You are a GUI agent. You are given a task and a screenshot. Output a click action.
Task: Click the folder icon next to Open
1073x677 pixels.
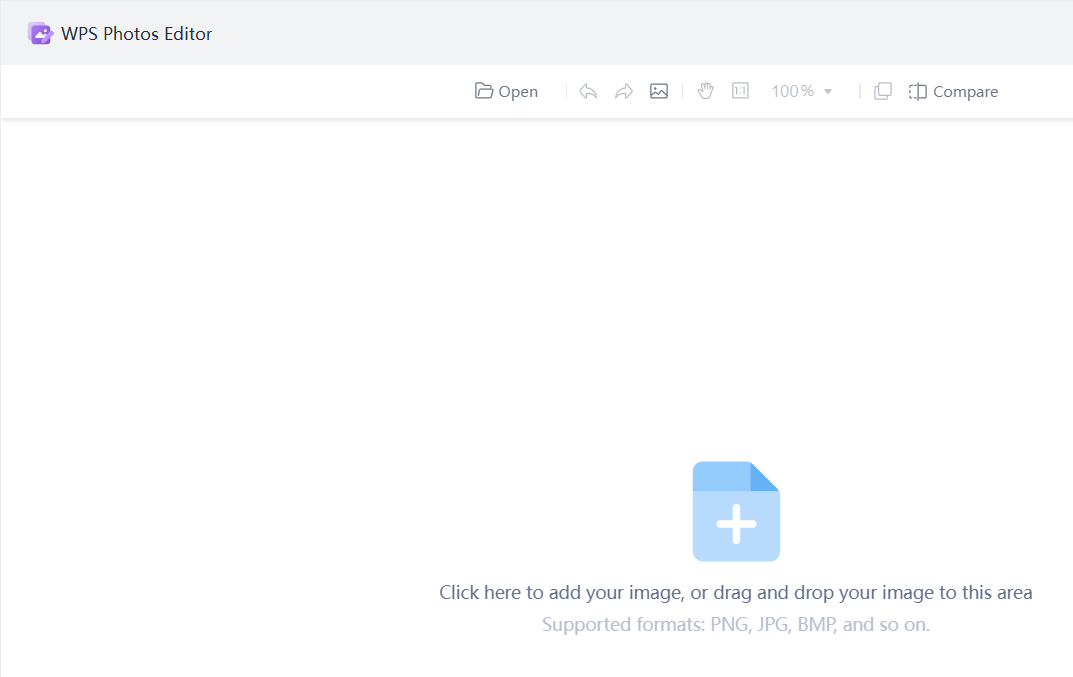pos(483,90)
